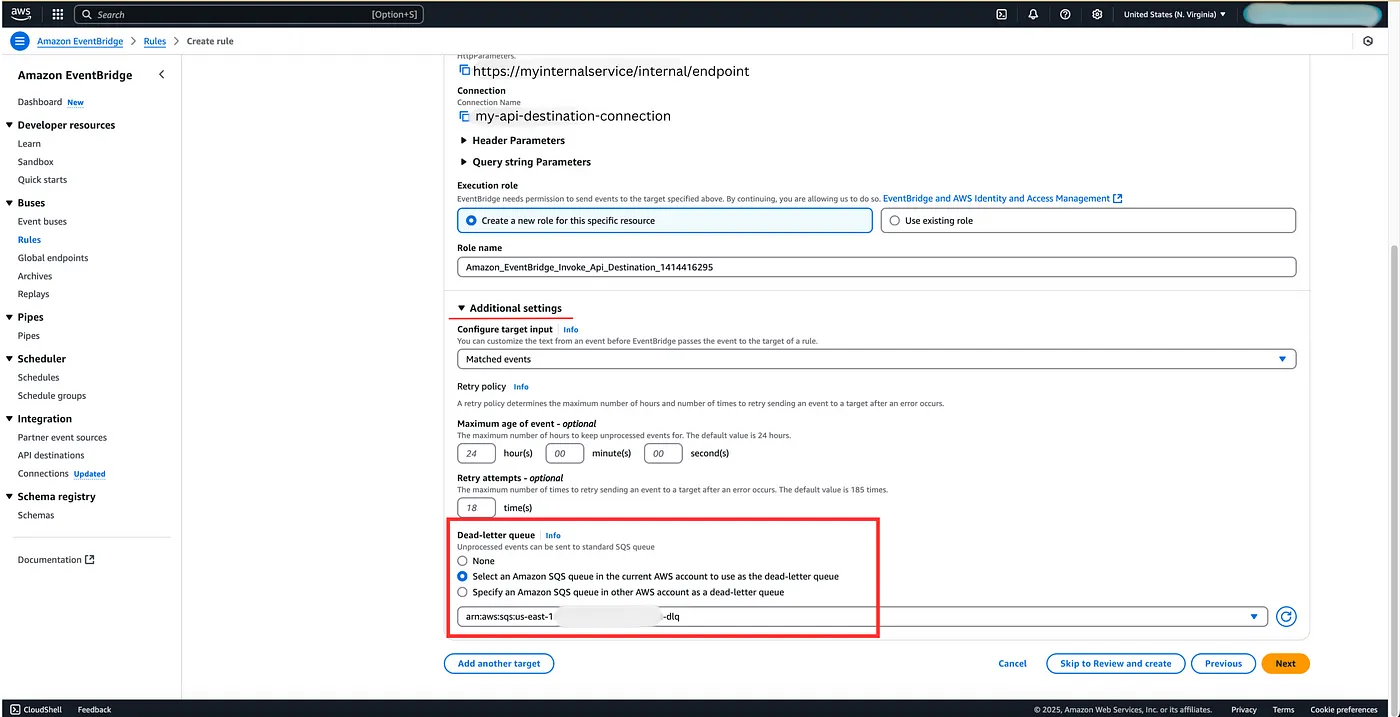The height and width of the screenshot is (717, 1400).
Task: Go to Dashboard in sidebar
Action: click(x=40, y=102)
